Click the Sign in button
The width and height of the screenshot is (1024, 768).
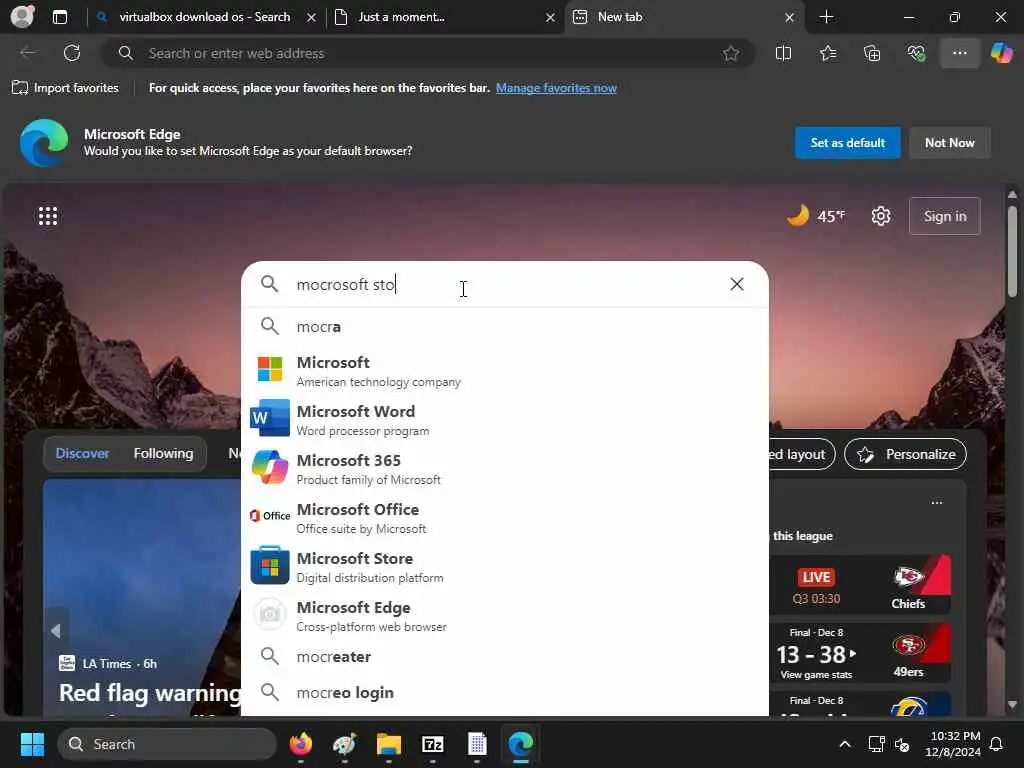pyautogui.click(x=944, y=216)
